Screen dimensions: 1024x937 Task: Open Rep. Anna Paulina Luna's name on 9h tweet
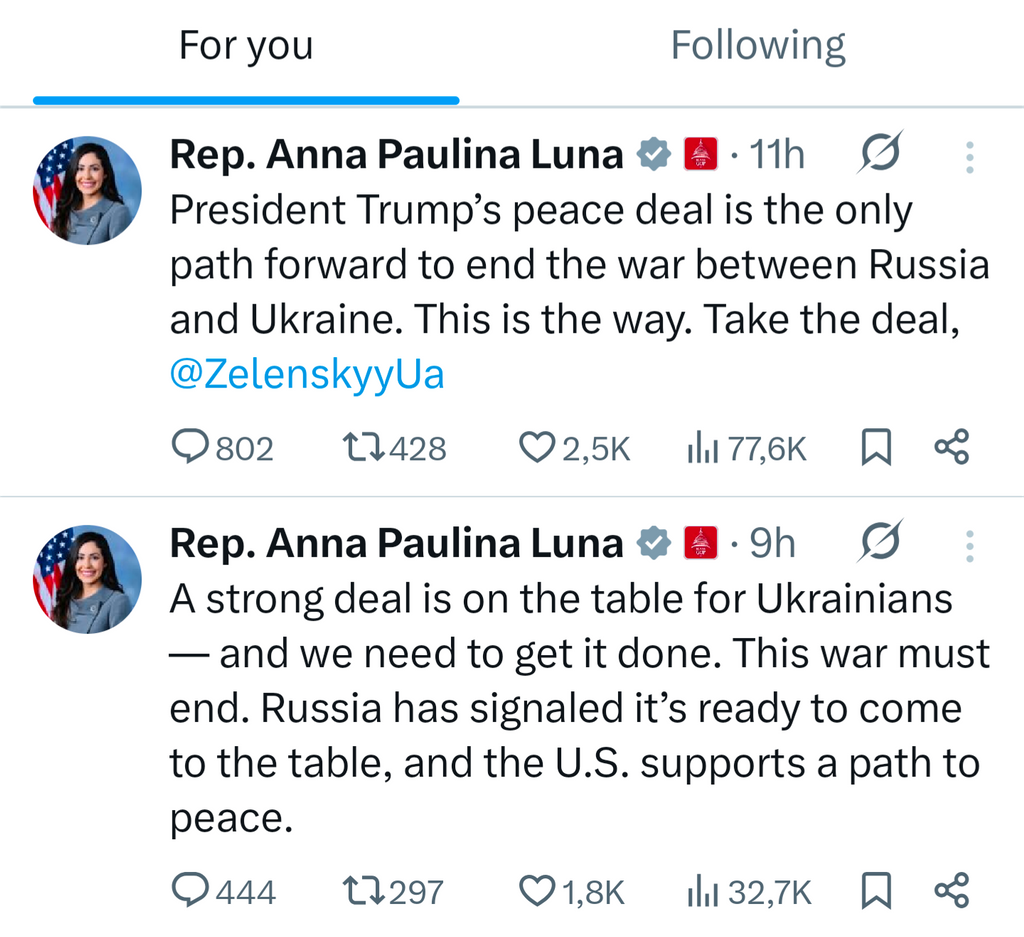(x=397, y=544)
